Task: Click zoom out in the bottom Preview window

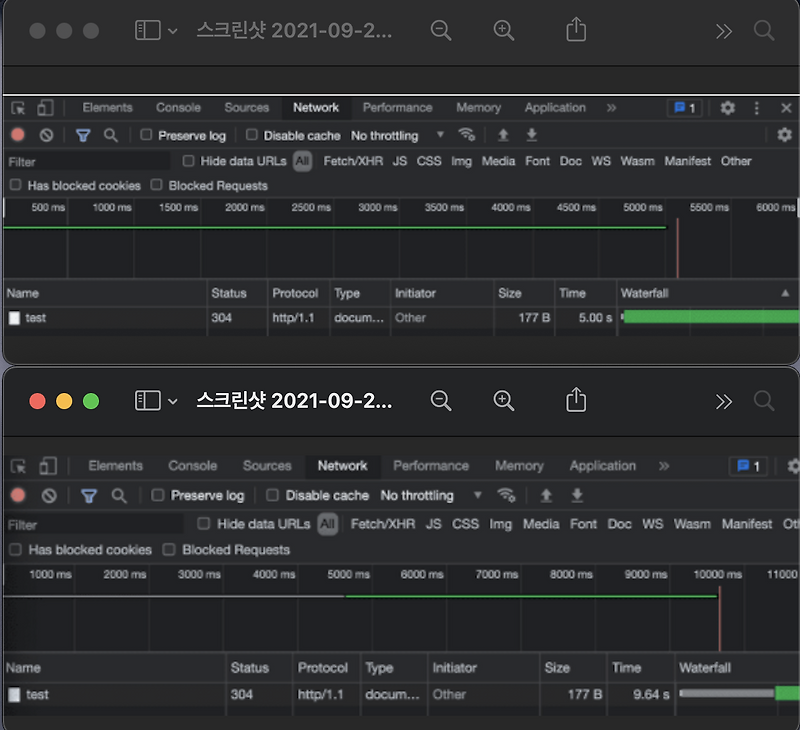Action: tap(441, 401)
